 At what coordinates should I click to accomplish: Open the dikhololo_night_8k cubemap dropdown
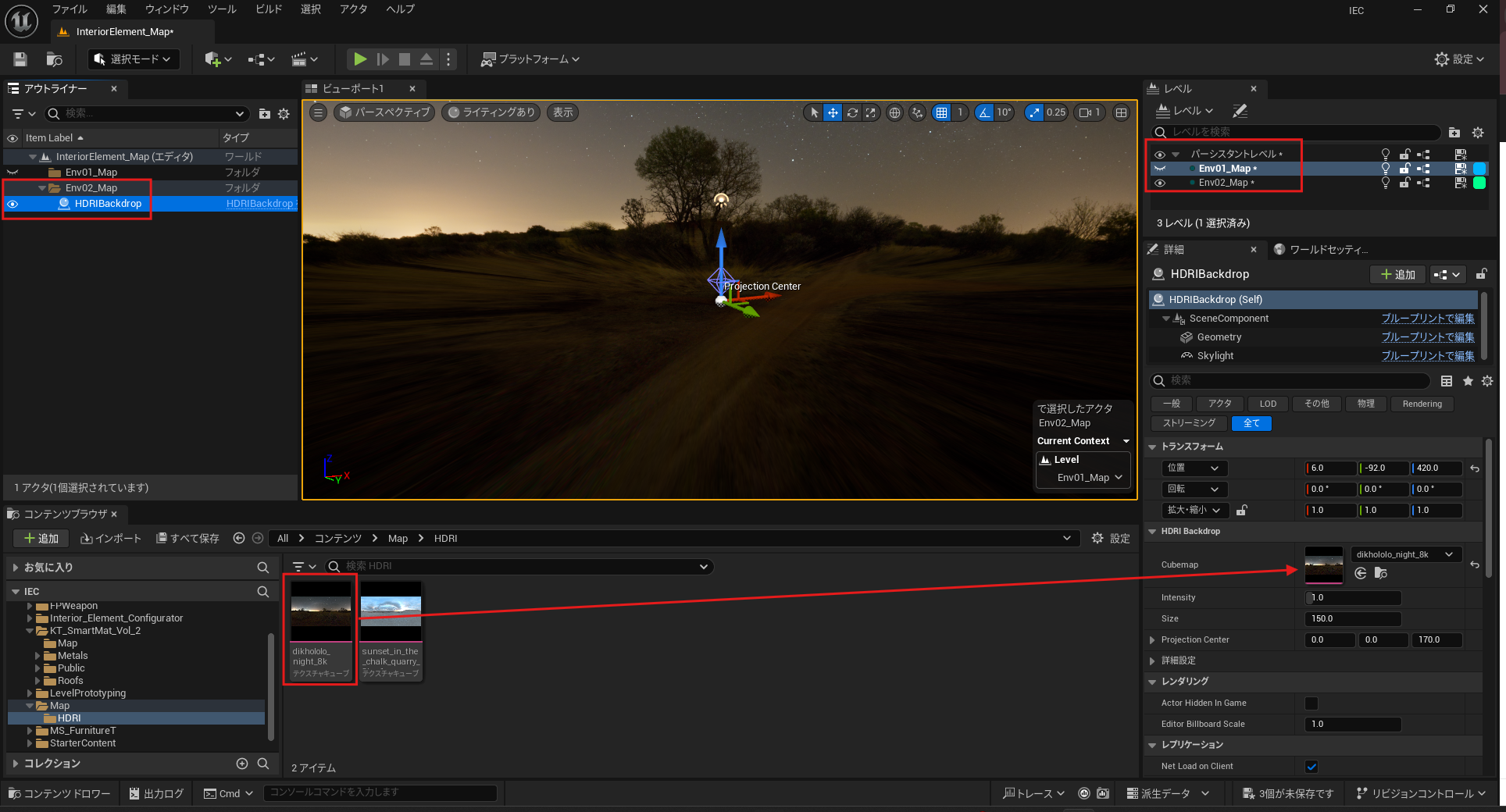tap(1404, 554)
